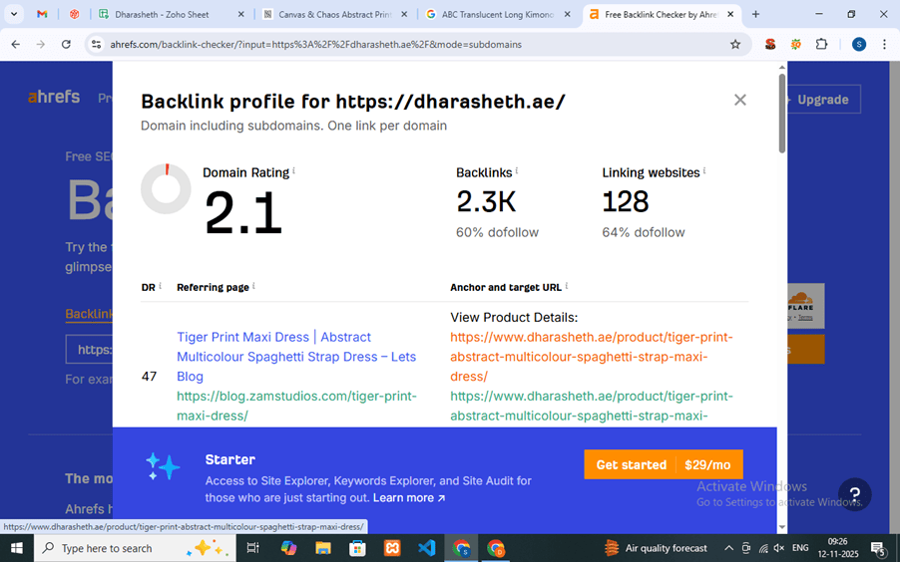
Task: Open network status in system tray
Action: [763, 548]
